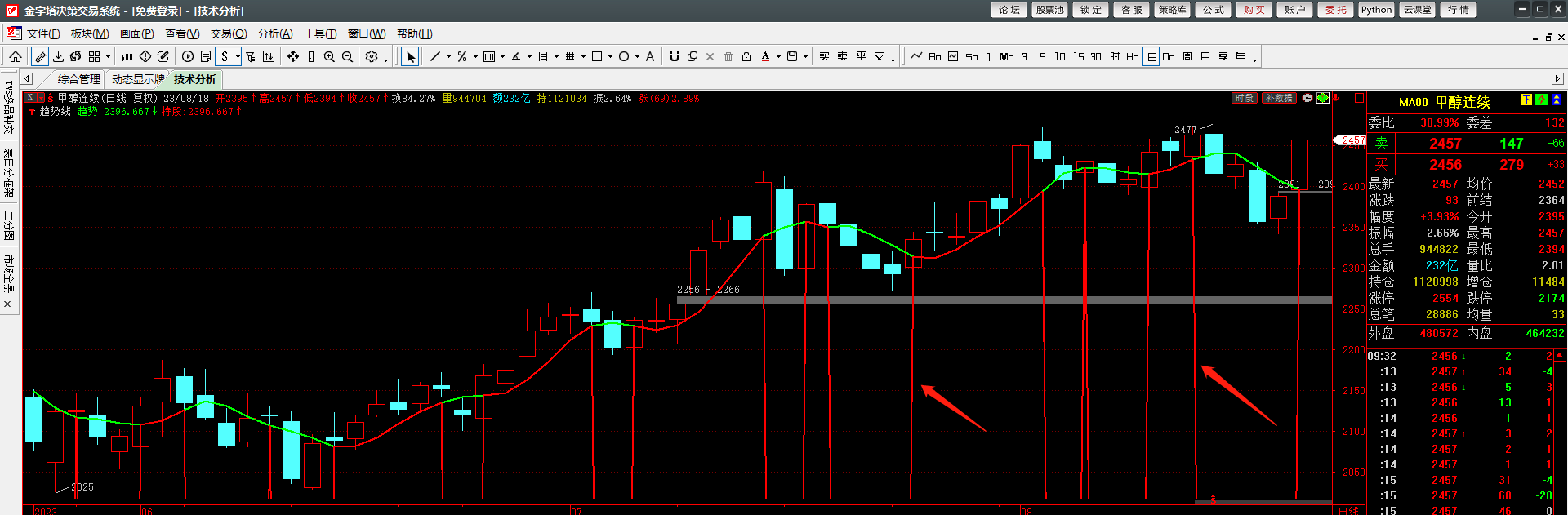Open the 分析(A) menu
This screenshot has height=515, width=1568.
[x=275, y=33]
